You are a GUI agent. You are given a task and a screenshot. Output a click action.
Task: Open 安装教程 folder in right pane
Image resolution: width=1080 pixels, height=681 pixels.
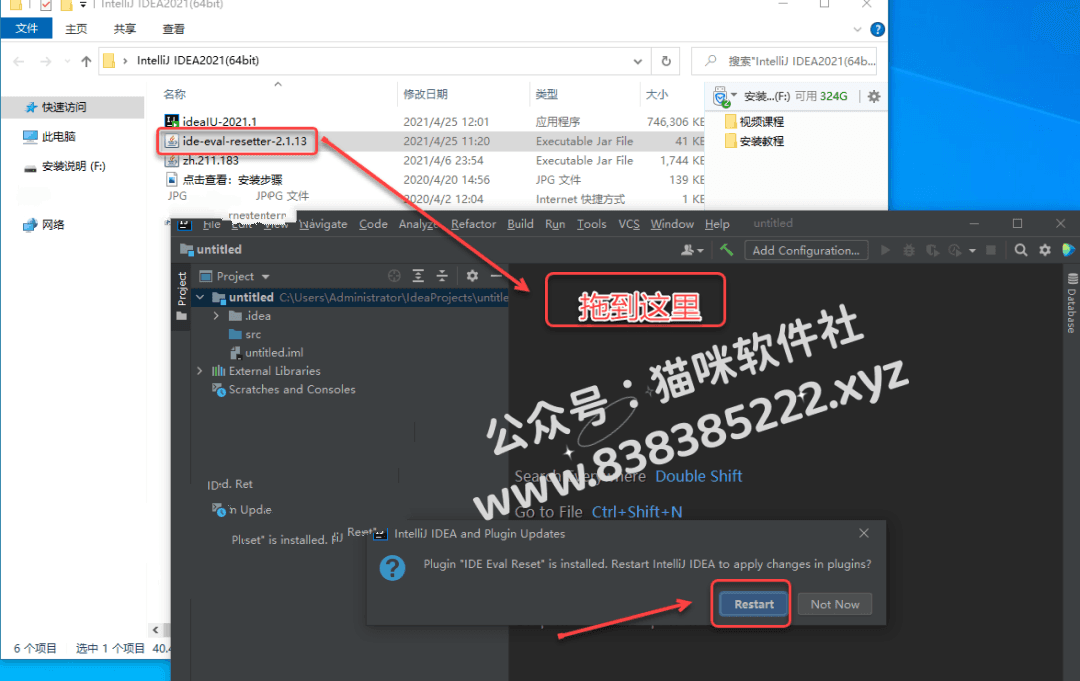point(755,140)
